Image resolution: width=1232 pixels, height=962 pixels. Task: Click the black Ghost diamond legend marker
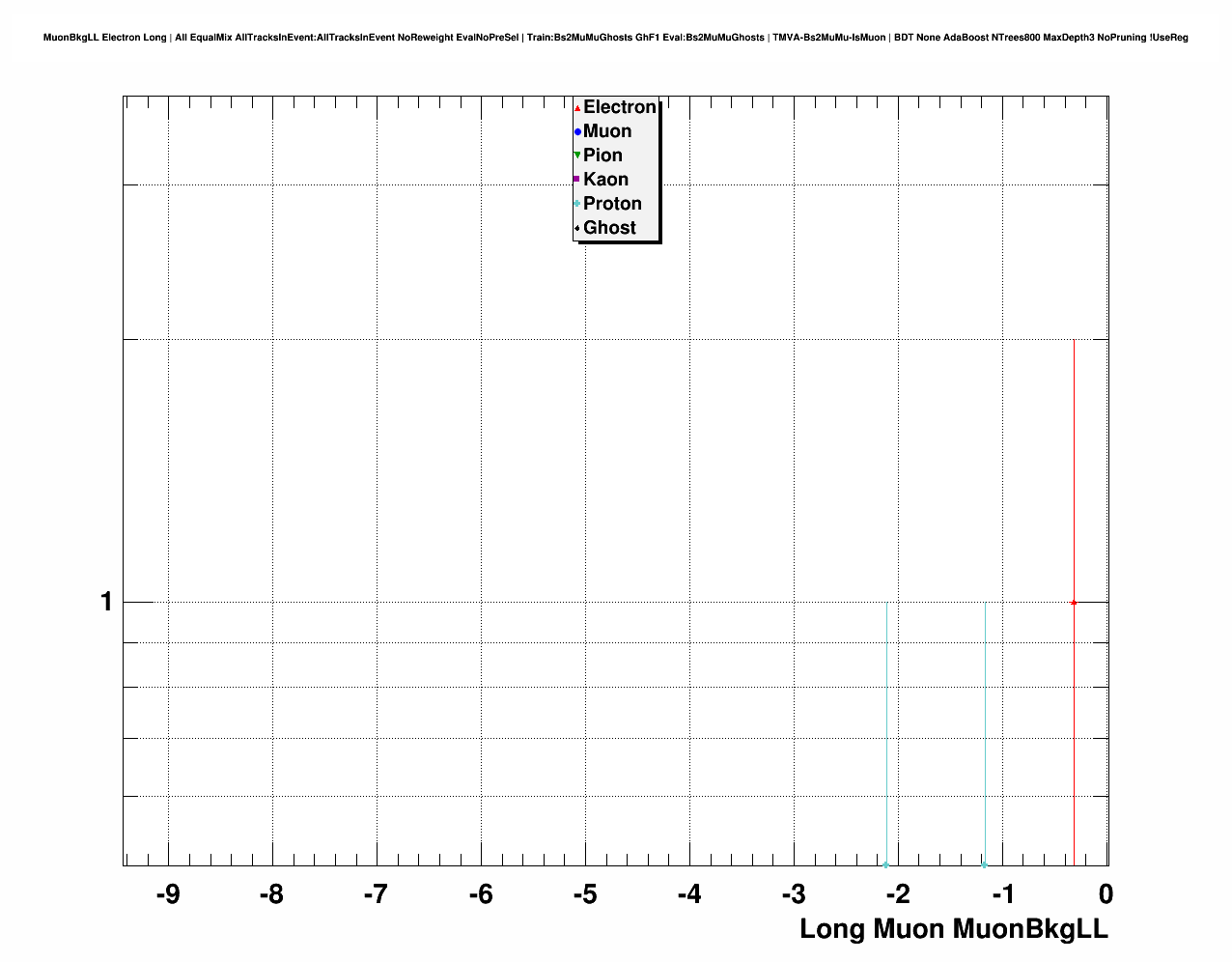tap(577, 228)
